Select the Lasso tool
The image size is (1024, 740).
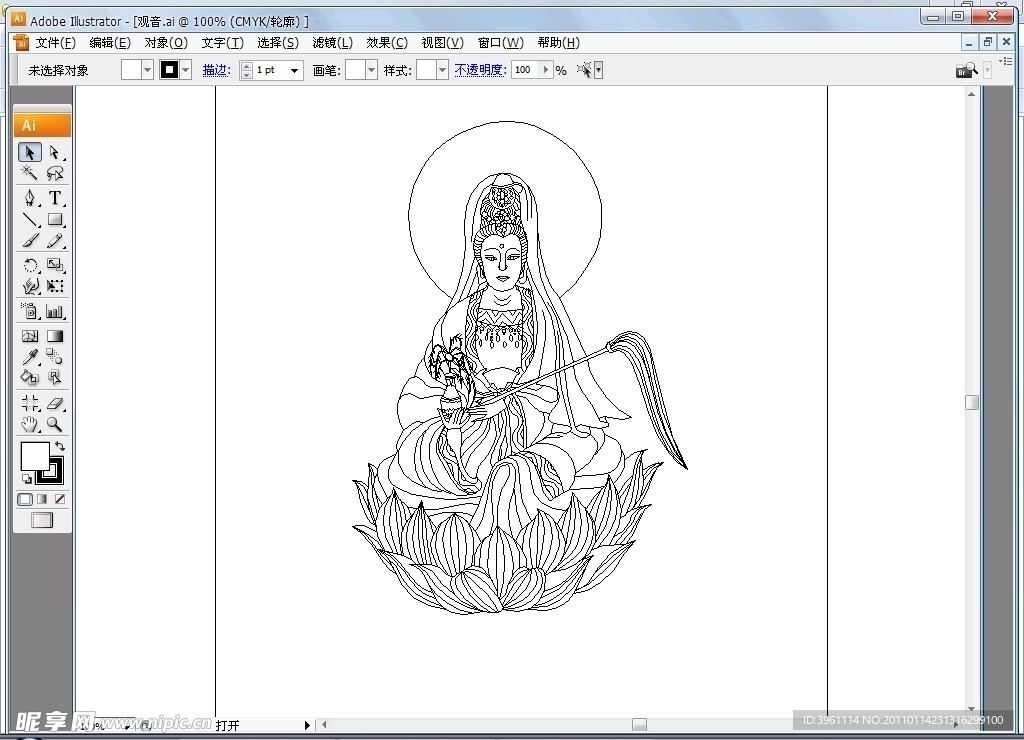click(x=55, y=173)
